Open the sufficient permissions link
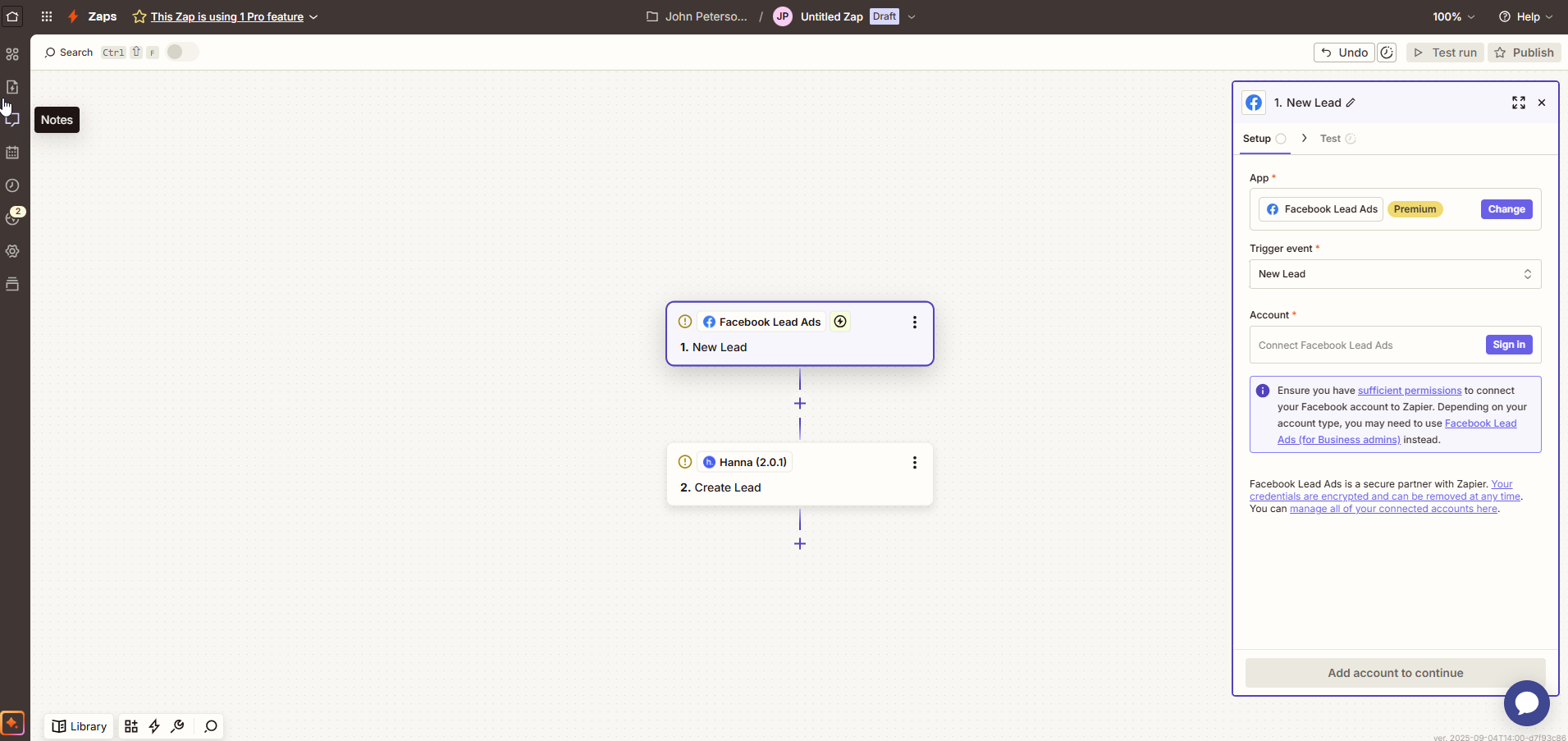Screen dimensions: 1568x741 [1410, 391]
